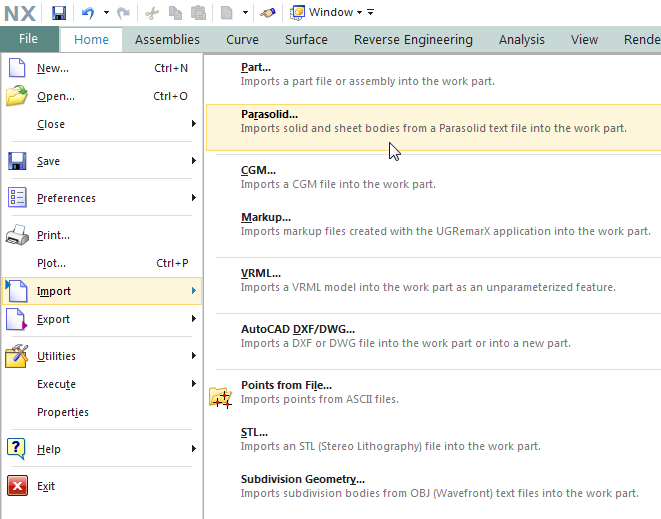
Task: Click the Copy icon in top toolbar
Action: point(175,13)
